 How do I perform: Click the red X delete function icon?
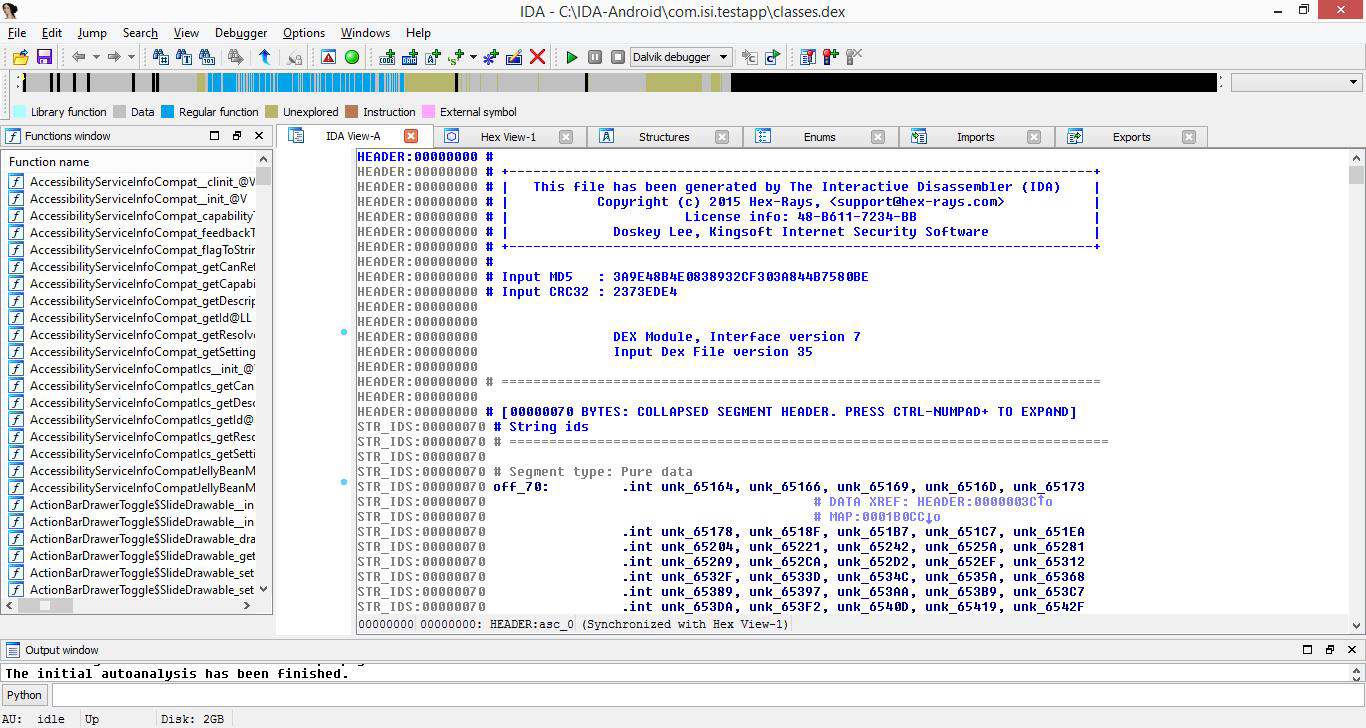pyautogui.click(x=536, y=57)
